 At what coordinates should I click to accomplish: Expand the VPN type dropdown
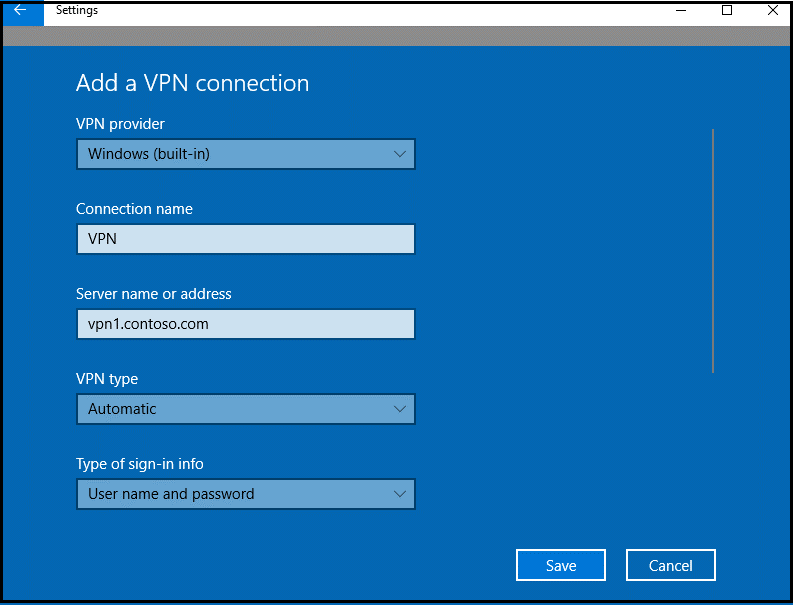point(246,409)
